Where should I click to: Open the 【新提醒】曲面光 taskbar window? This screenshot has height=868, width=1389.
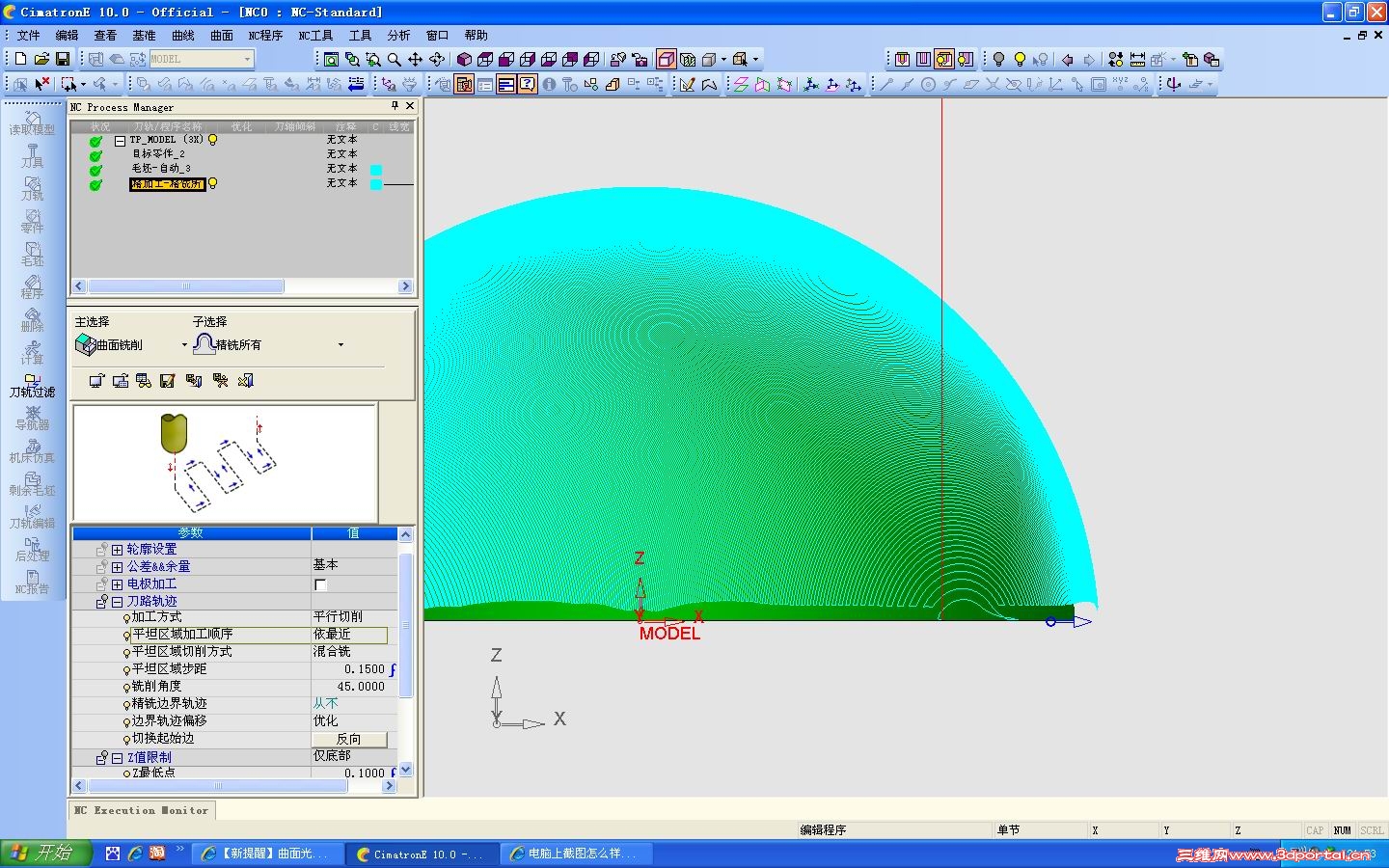click(x=267, y=854)
